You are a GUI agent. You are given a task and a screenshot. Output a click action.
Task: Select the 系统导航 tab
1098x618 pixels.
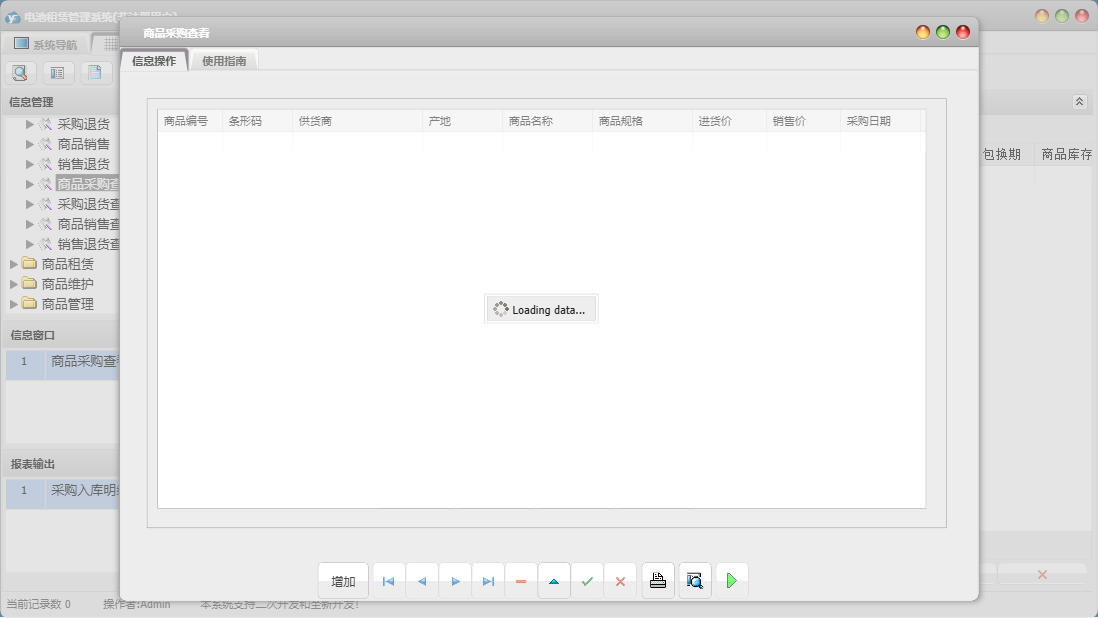coord(45,44)
